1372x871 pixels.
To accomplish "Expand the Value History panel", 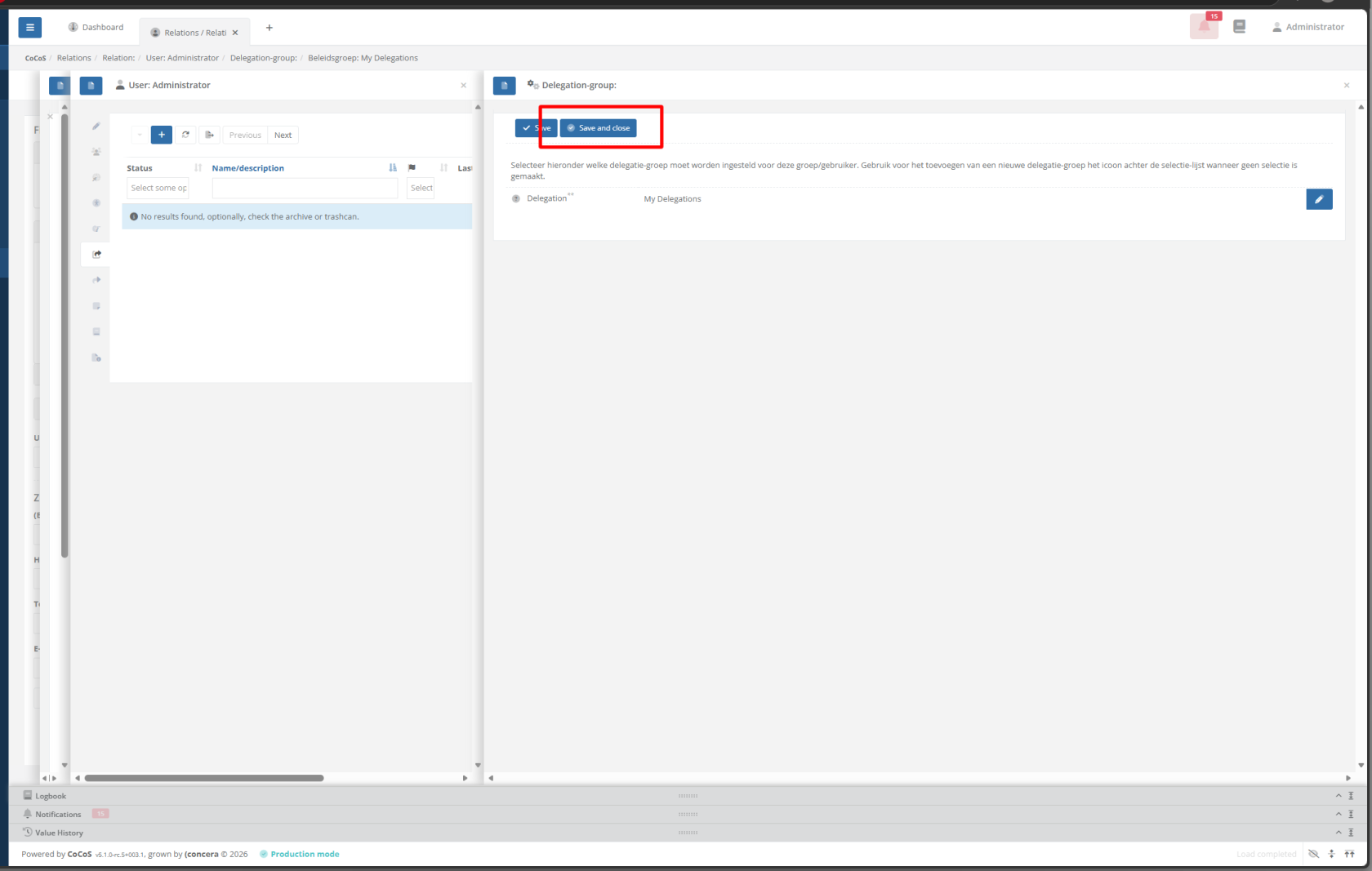I will coord(1339,833).
